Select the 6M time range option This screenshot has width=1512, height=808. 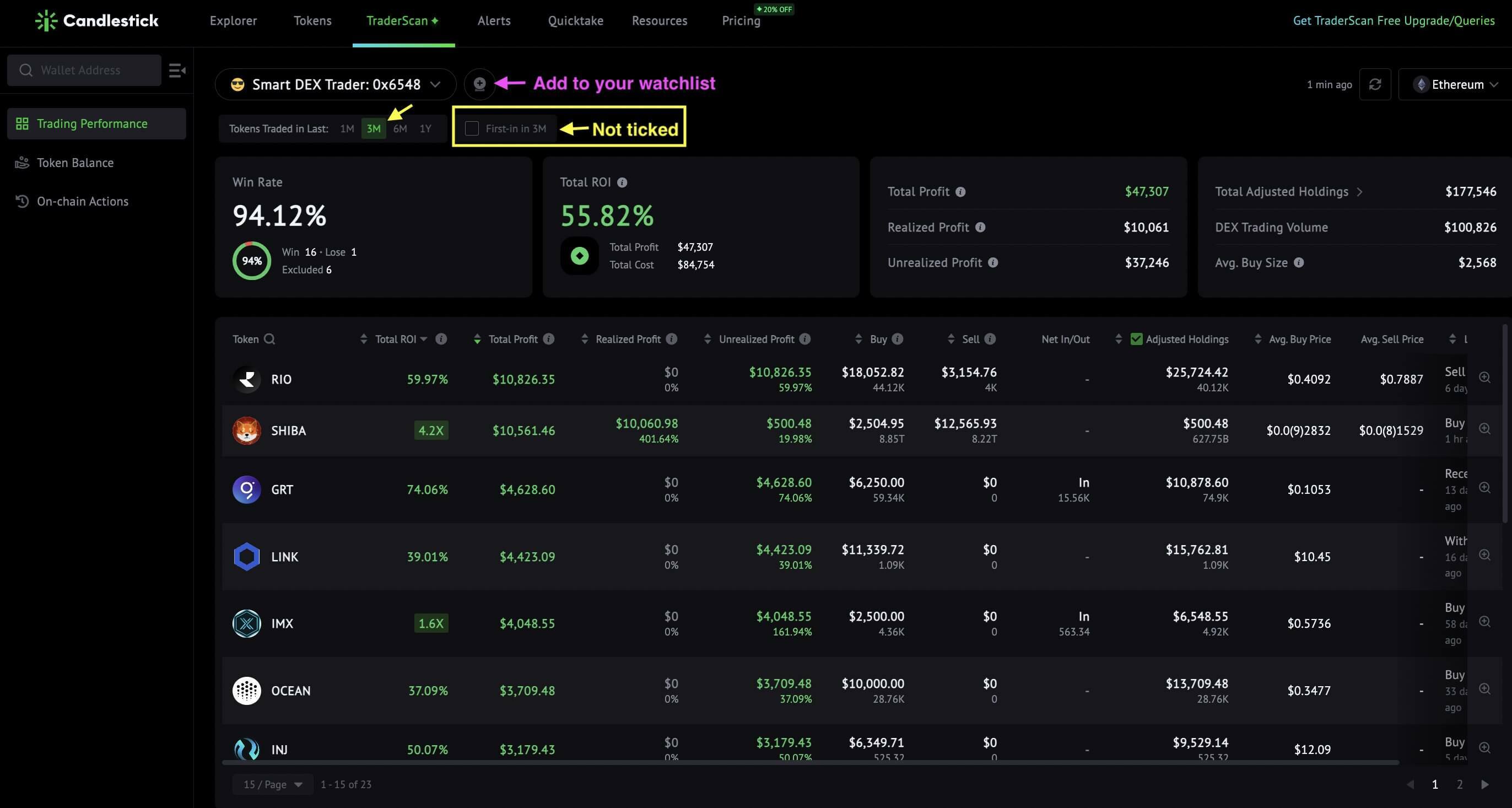[399, 128]
